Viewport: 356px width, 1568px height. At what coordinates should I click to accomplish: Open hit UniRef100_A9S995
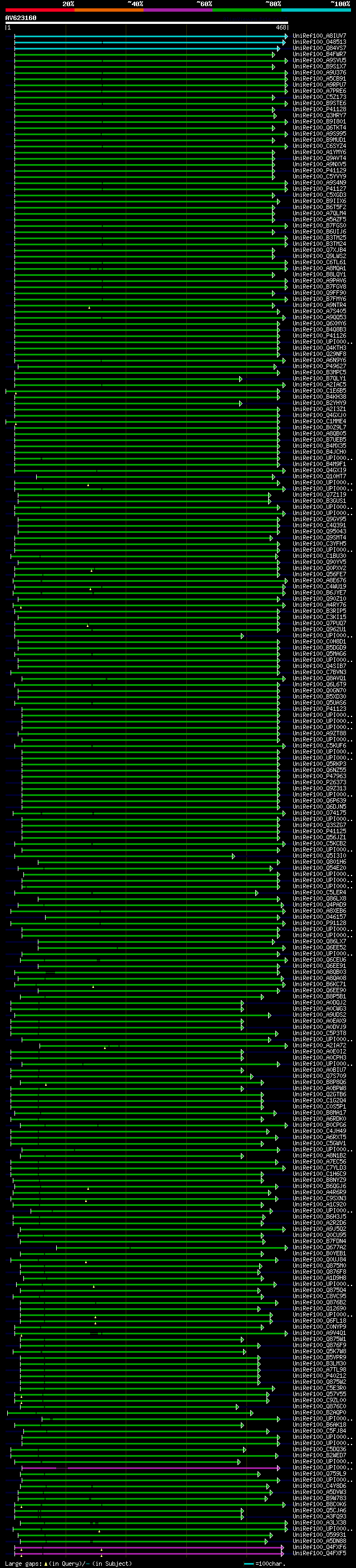319,134
